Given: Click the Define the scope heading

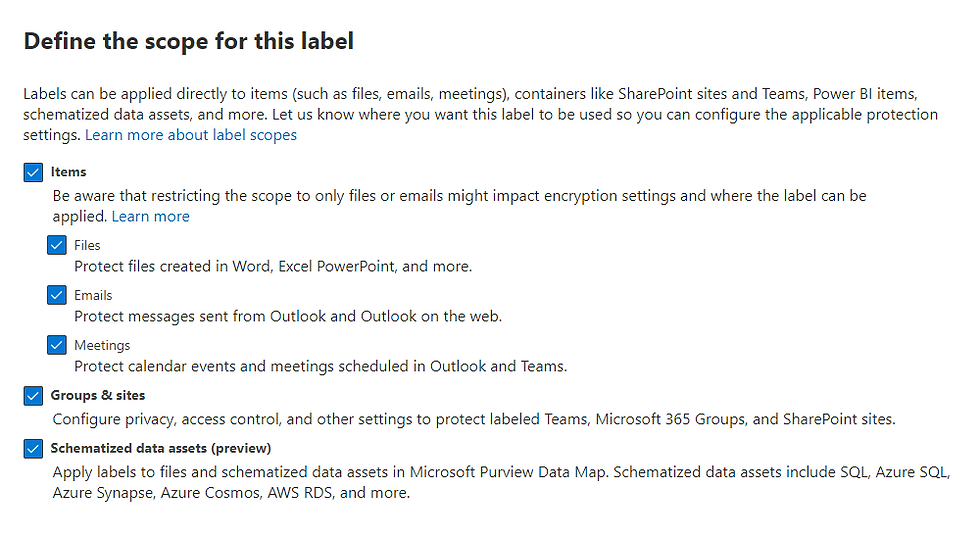Looking at the screenshot, I should point(189,41).
